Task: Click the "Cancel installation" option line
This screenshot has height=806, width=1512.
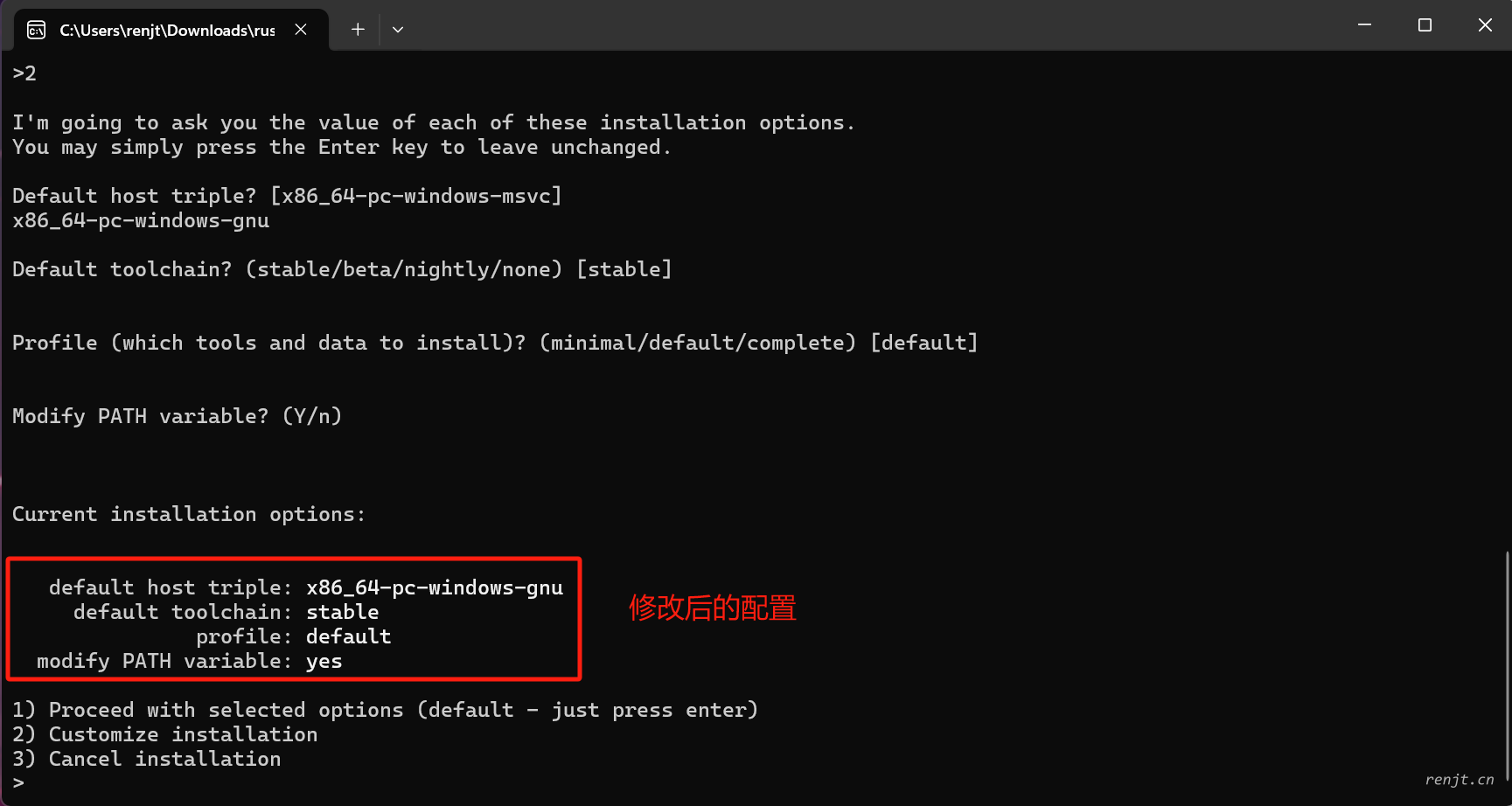Action: coord(146,759)
